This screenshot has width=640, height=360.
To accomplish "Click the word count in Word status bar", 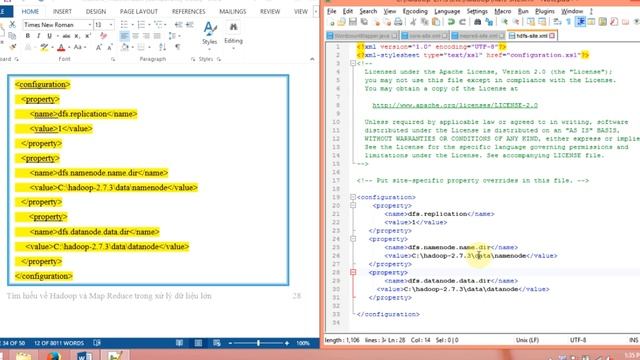I will (59, 343).
